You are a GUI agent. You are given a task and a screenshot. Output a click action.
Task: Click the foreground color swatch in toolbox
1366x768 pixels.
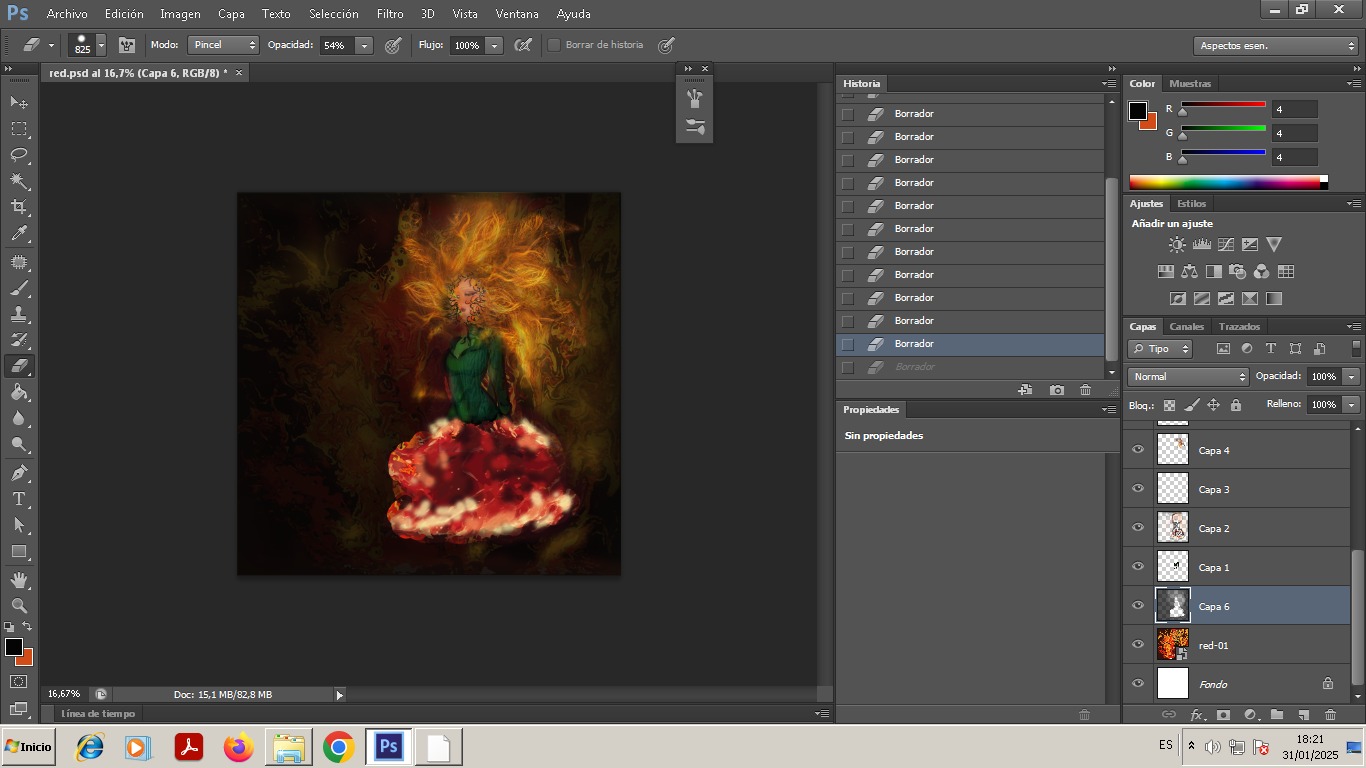pos(13,647)
